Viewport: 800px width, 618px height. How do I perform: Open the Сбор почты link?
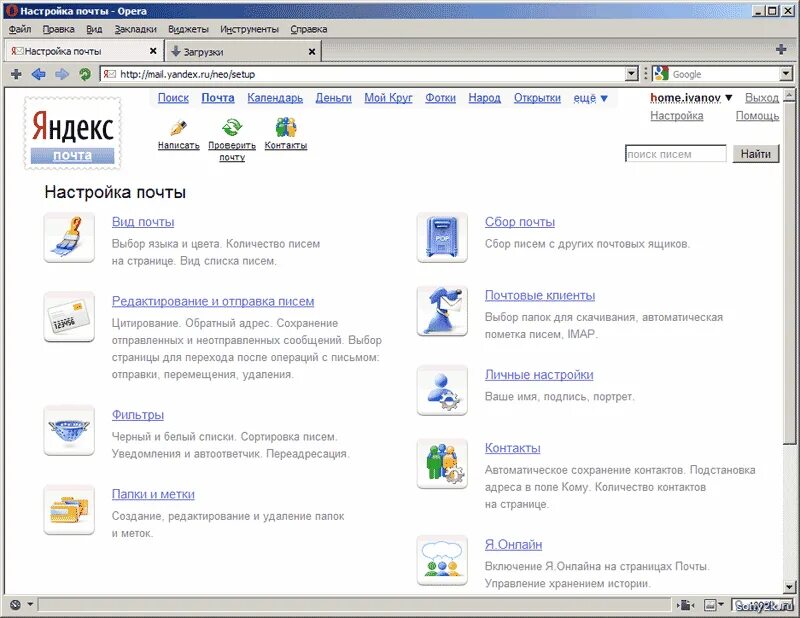pos(520,222)
